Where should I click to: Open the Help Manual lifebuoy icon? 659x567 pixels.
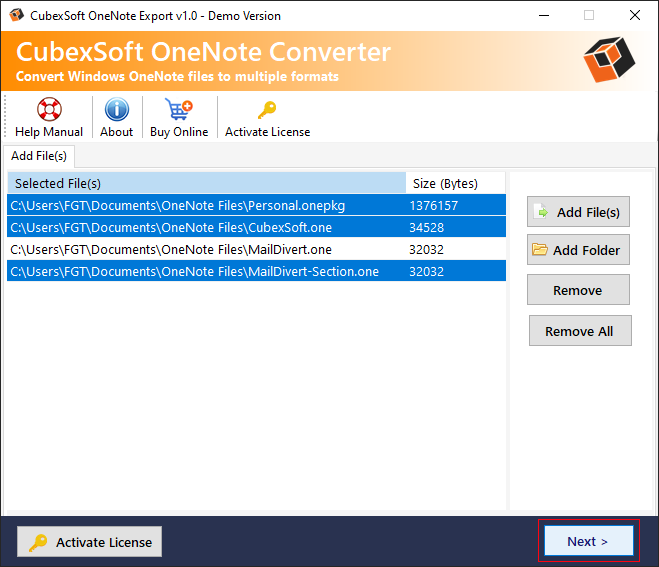[49, 110]
